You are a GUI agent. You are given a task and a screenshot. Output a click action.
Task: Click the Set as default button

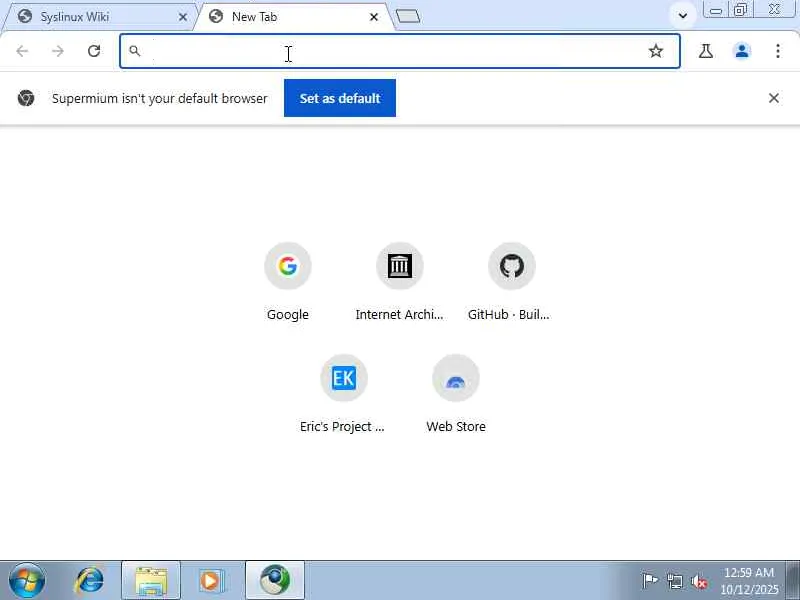click(340, 98)
